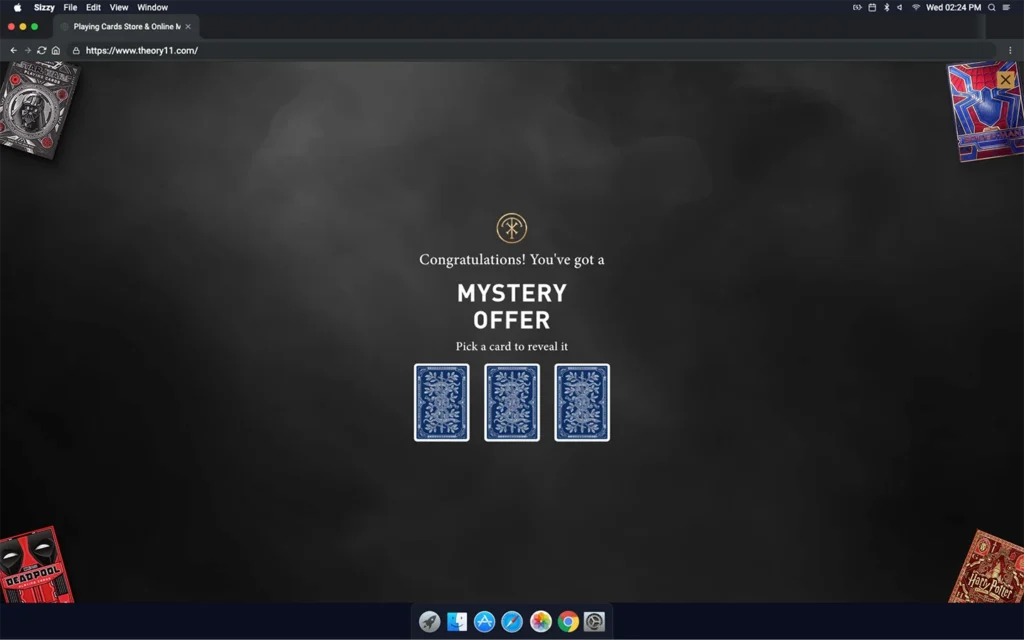
Task: Pick the left mystery offer card
Action: coord(441,402)
